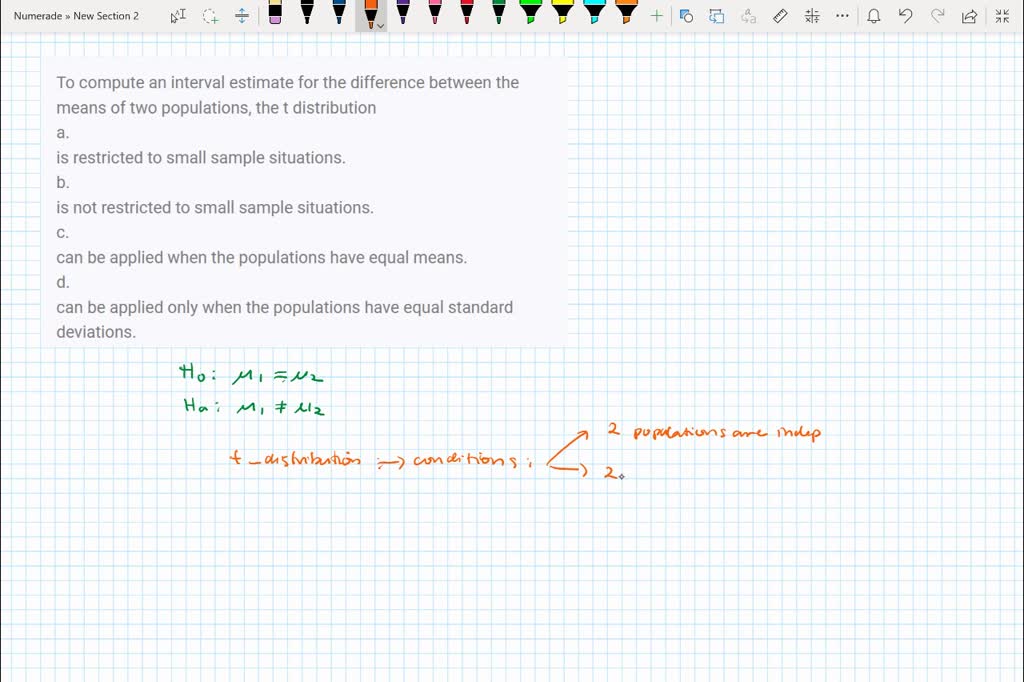The height and width of the screenshot is (682, 1024).
Task: Pick the yellow highlighter
Action: [x=562, y=13]
